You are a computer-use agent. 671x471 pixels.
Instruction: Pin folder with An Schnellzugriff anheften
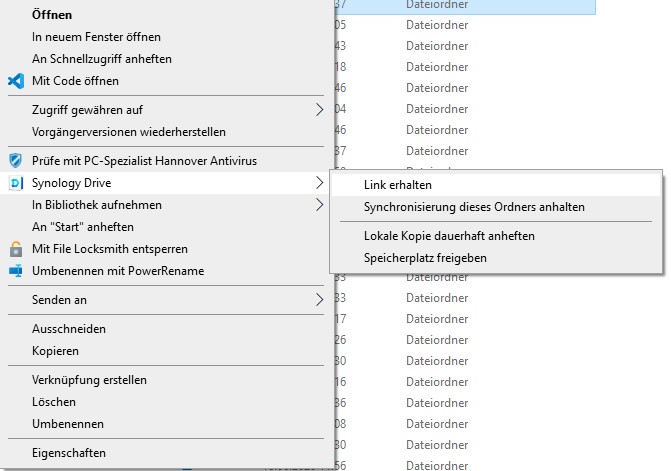tap(101, 59)
